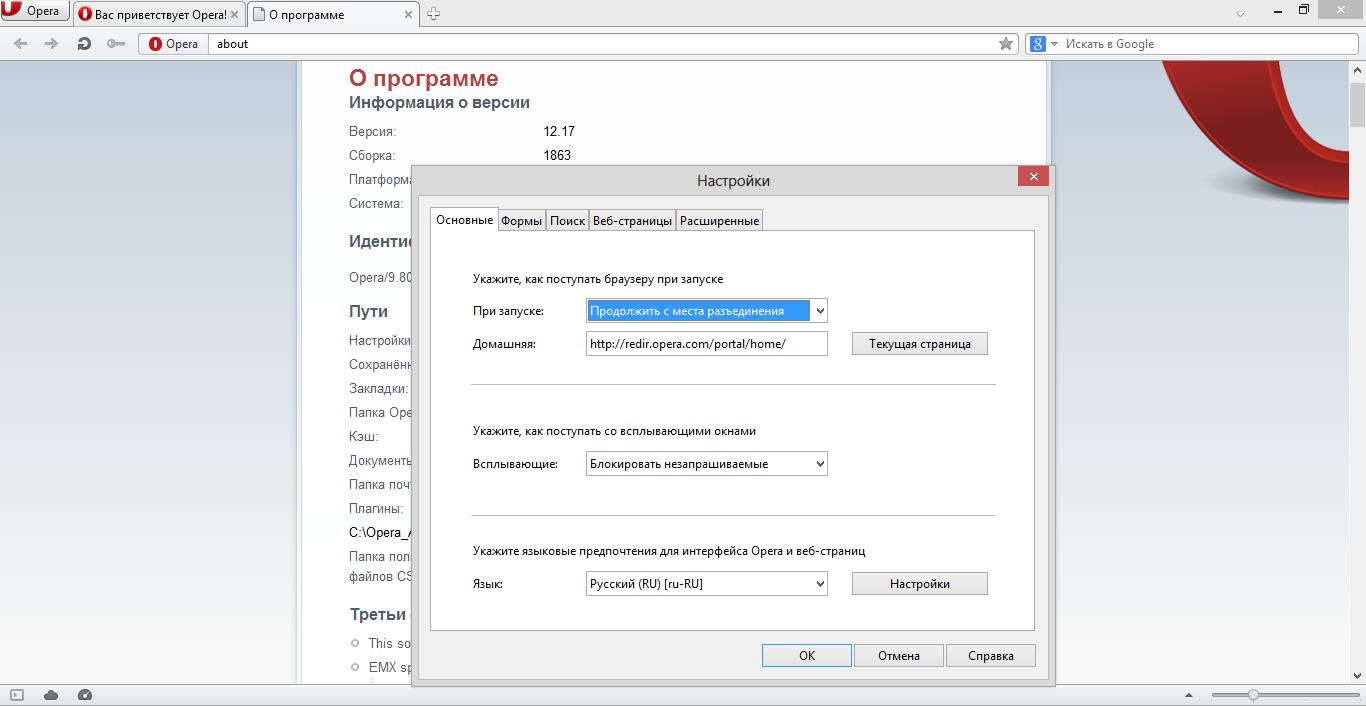Click the "Домашняя" homepage URL field
Screen dimensions: 1366x706
pyautogui.click(x=706, y=344)
